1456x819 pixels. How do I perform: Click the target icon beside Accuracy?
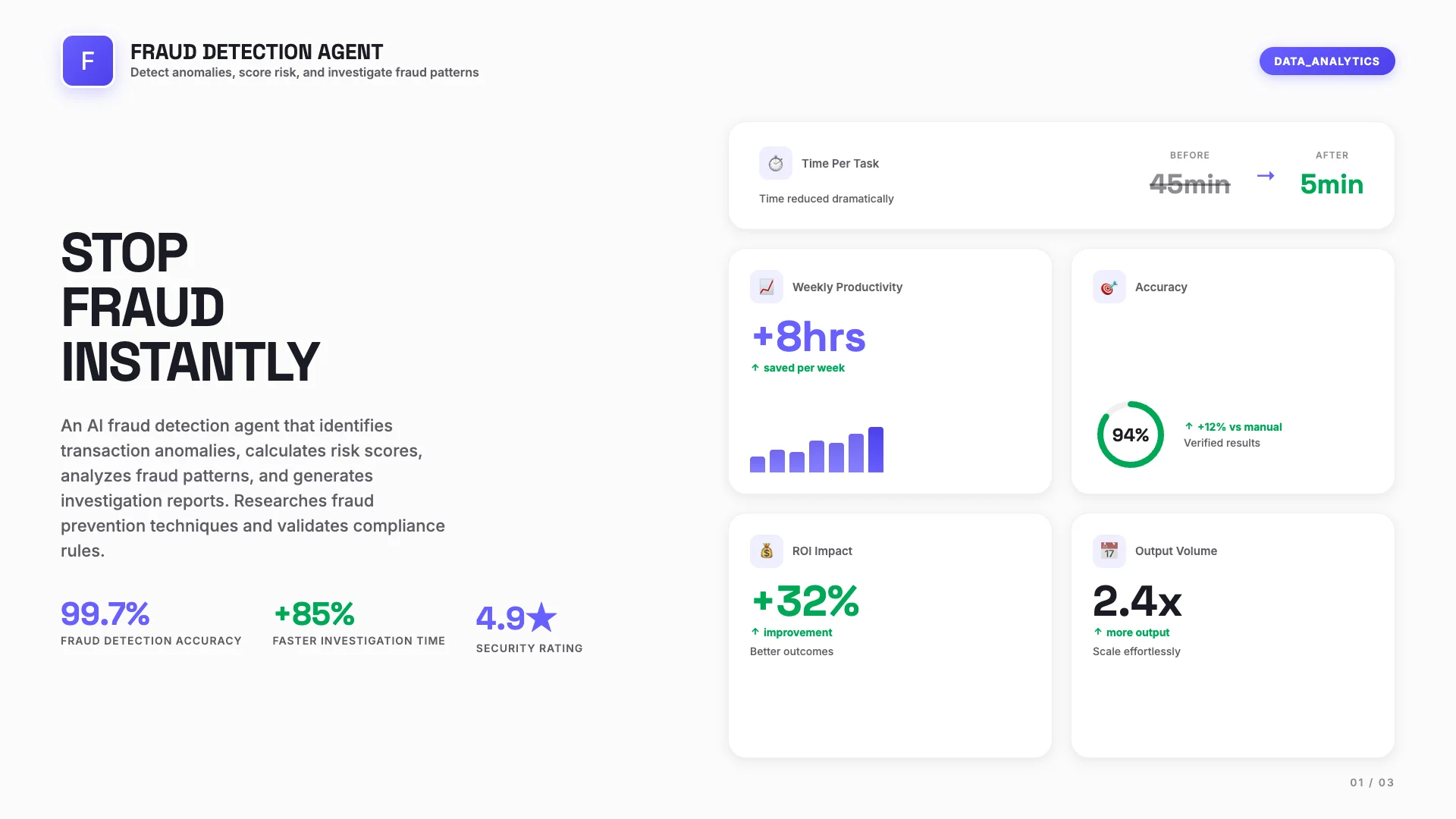click(1109, 287)
